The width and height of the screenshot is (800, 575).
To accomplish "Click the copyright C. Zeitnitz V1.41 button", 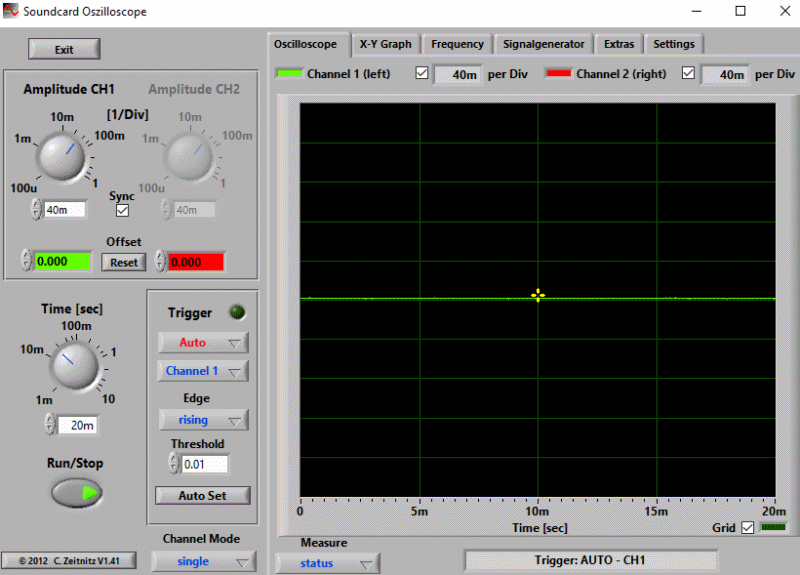I will click(69, 560).
